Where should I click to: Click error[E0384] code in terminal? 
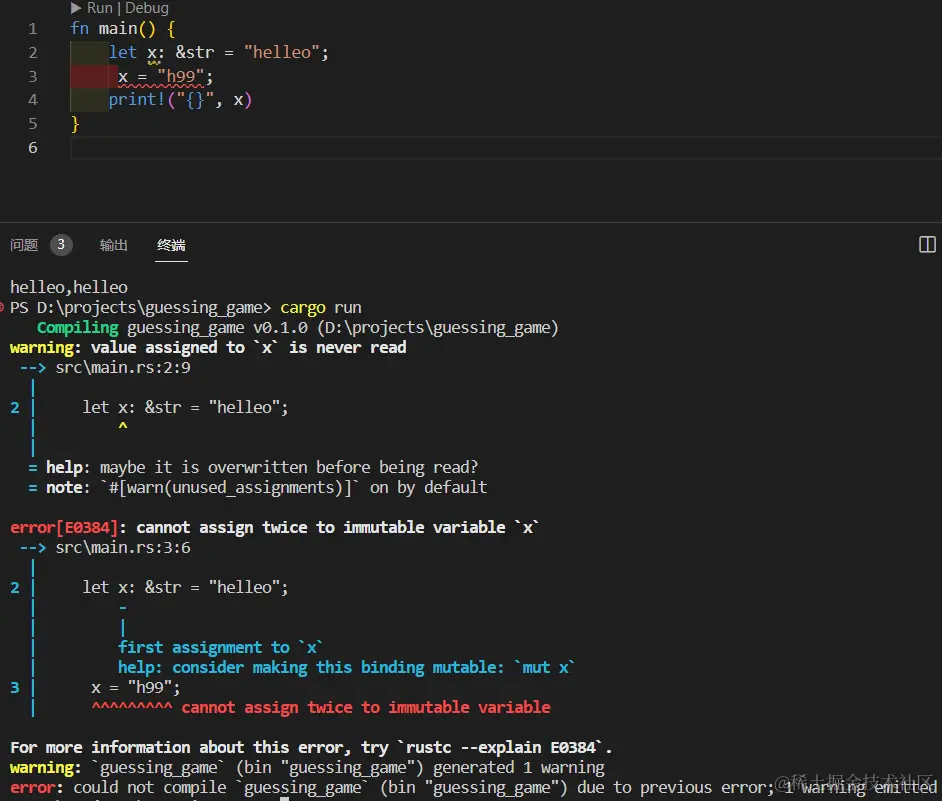tap(64, 528)
